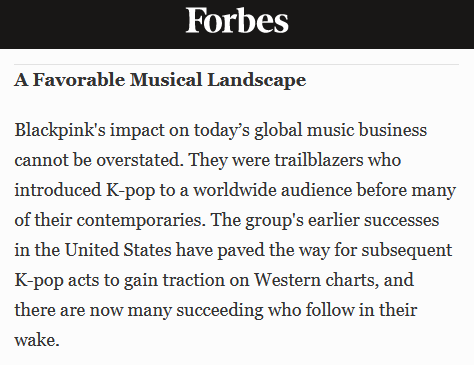Click the word "introduced" starting third line
The height and width of the screenshot is (365, 474).
click(58, 190)
